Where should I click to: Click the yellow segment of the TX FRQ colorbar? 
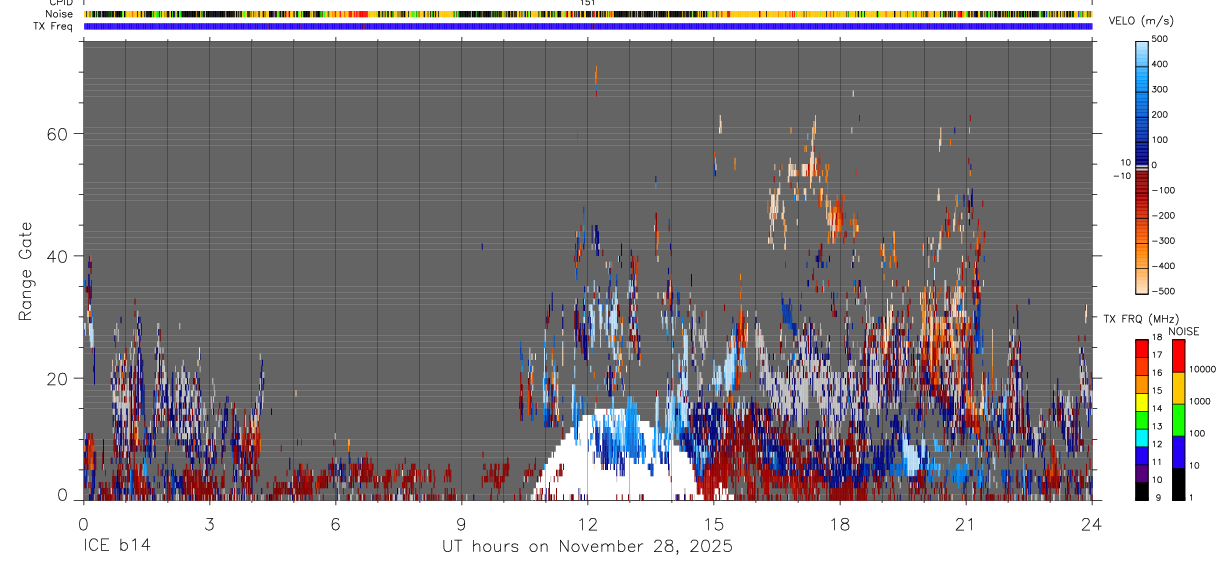point(1142,400)
